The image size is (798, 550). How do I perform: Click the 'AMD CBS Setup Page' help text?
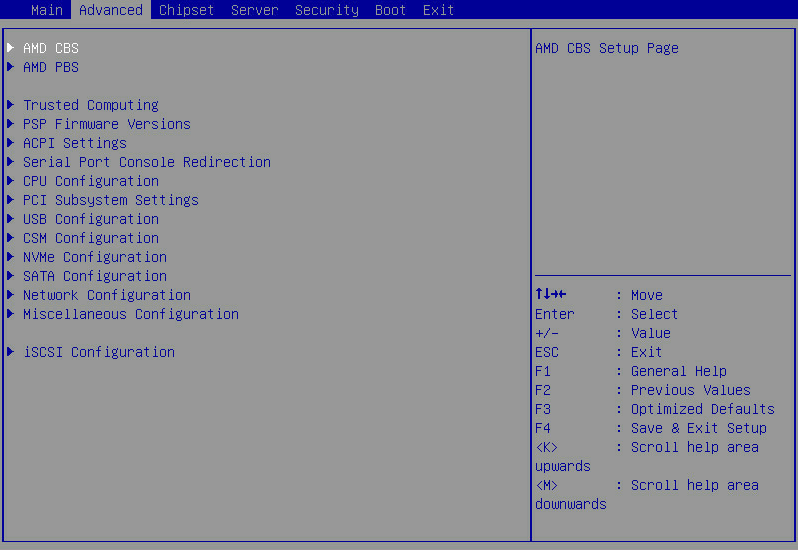click(x=607, y=48)
